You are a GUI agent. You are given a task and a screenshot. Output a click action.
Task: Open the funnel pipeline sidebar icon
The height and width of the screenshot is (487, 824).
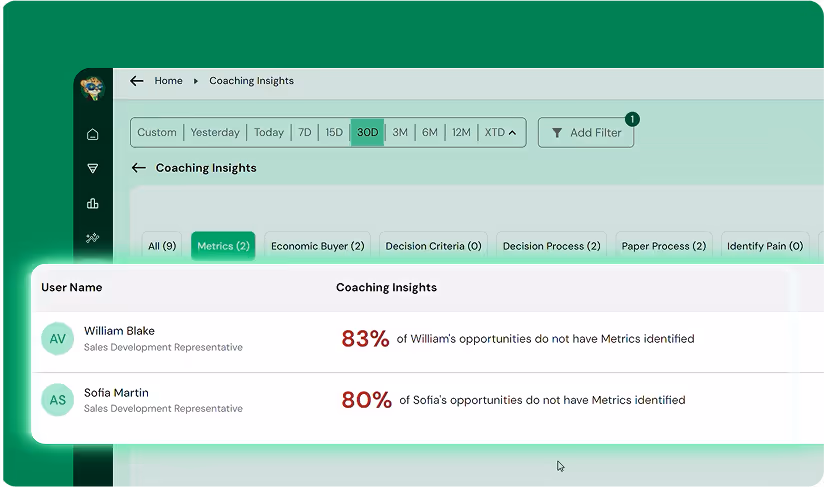coord(92,169)
